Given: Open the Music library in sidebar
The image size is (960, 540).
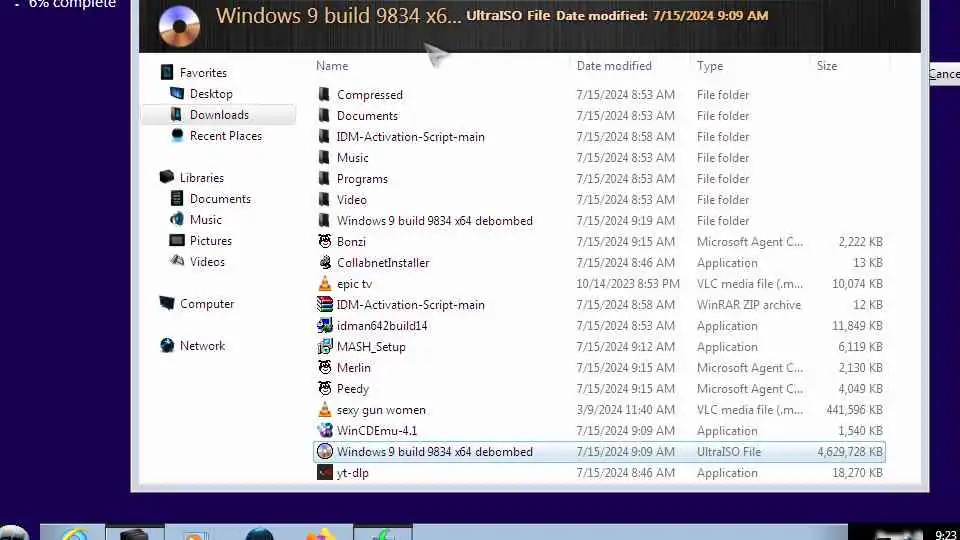Looking at the screenshot, I should [206, 219].
